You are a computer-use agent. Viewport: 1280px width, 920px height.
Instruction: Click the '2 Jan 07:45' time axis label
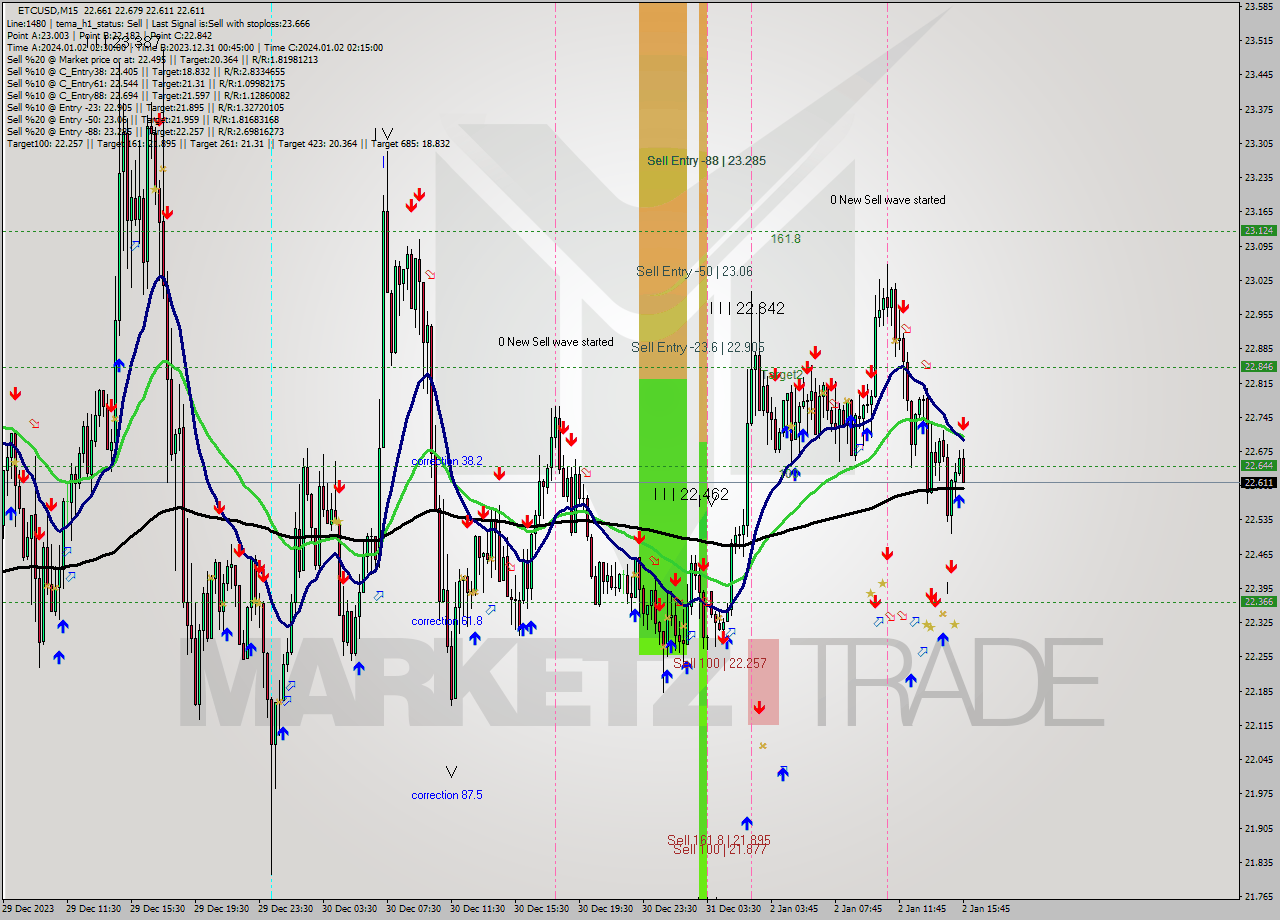coord(858,909)
